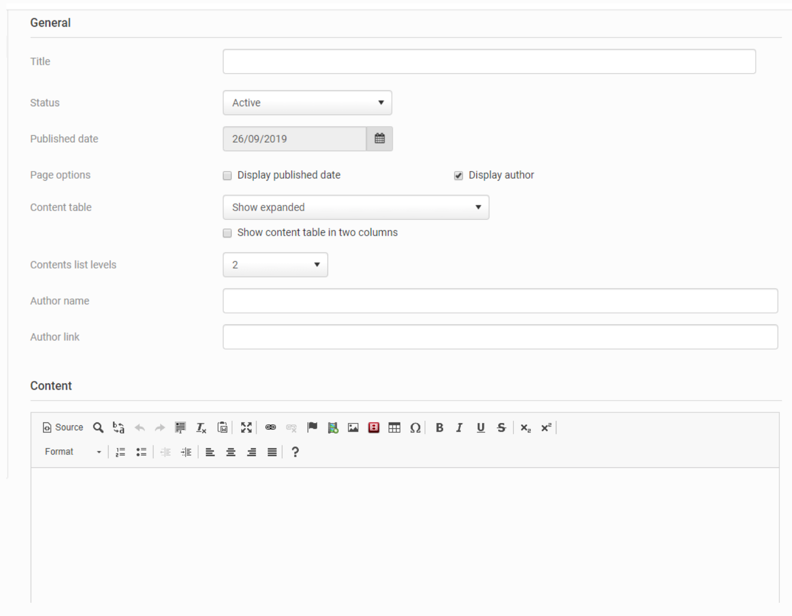Insert a numbered list
Viewport: 792px width, 616px height.
click(x=120, y=452)
